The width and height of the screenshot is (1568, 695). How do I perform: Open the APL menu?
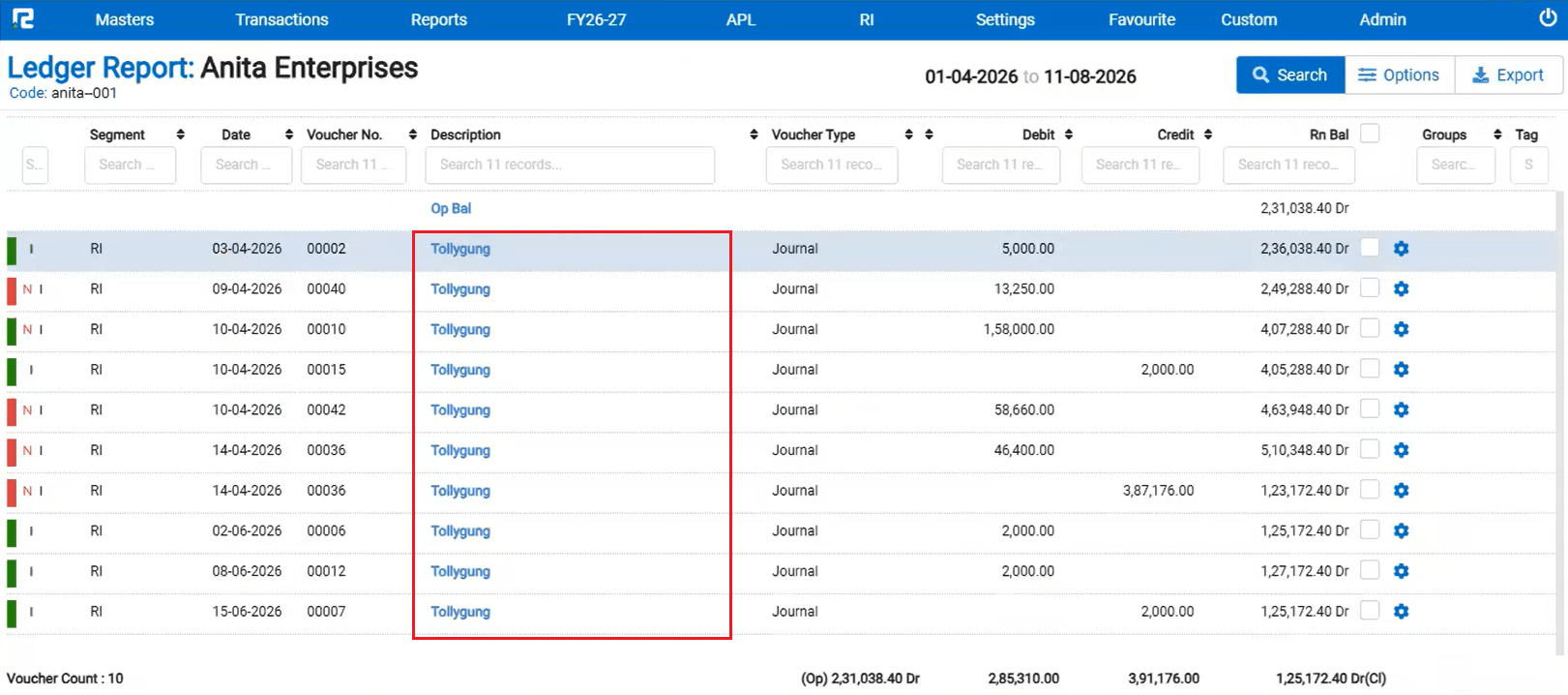coord(740,19)
